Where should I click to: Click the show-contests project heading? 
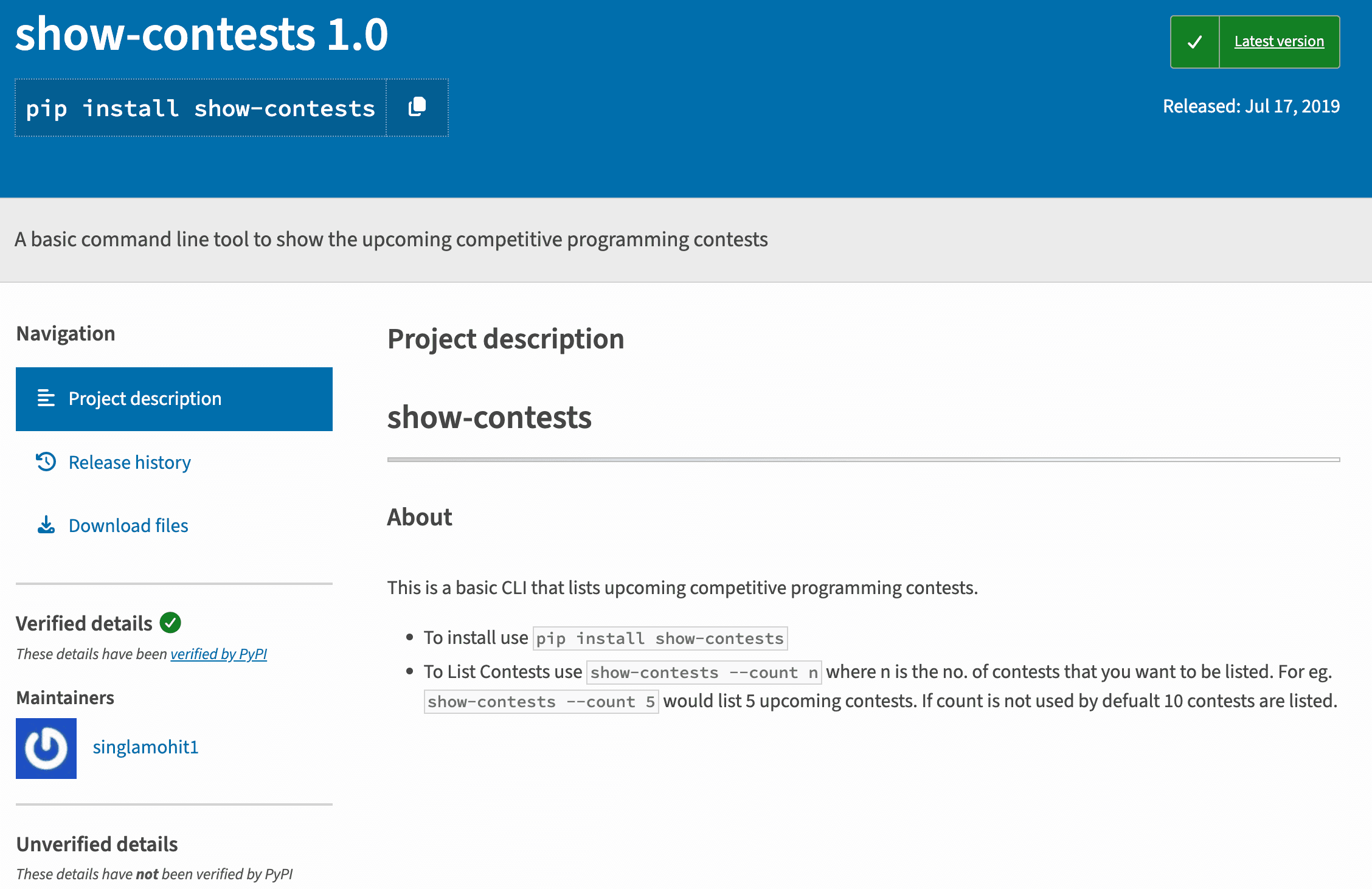pos(489,418)
